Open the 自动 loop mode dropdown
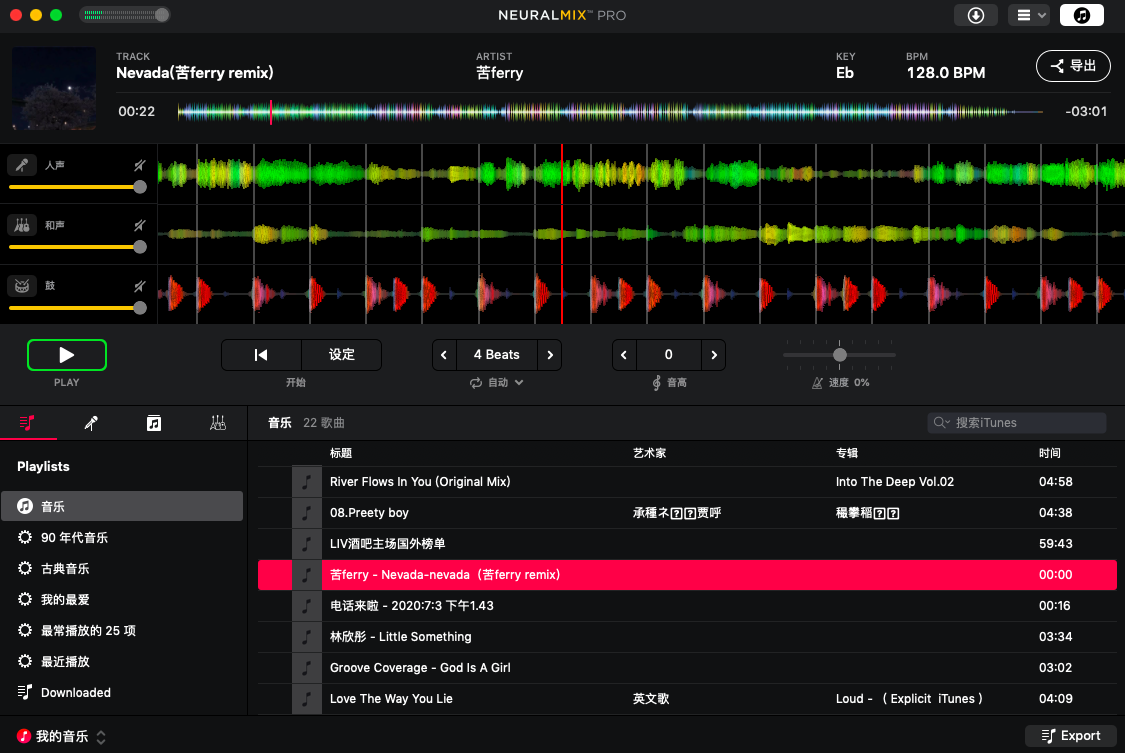The width and height of the screenshot is (1125, 753). point(496,383)
